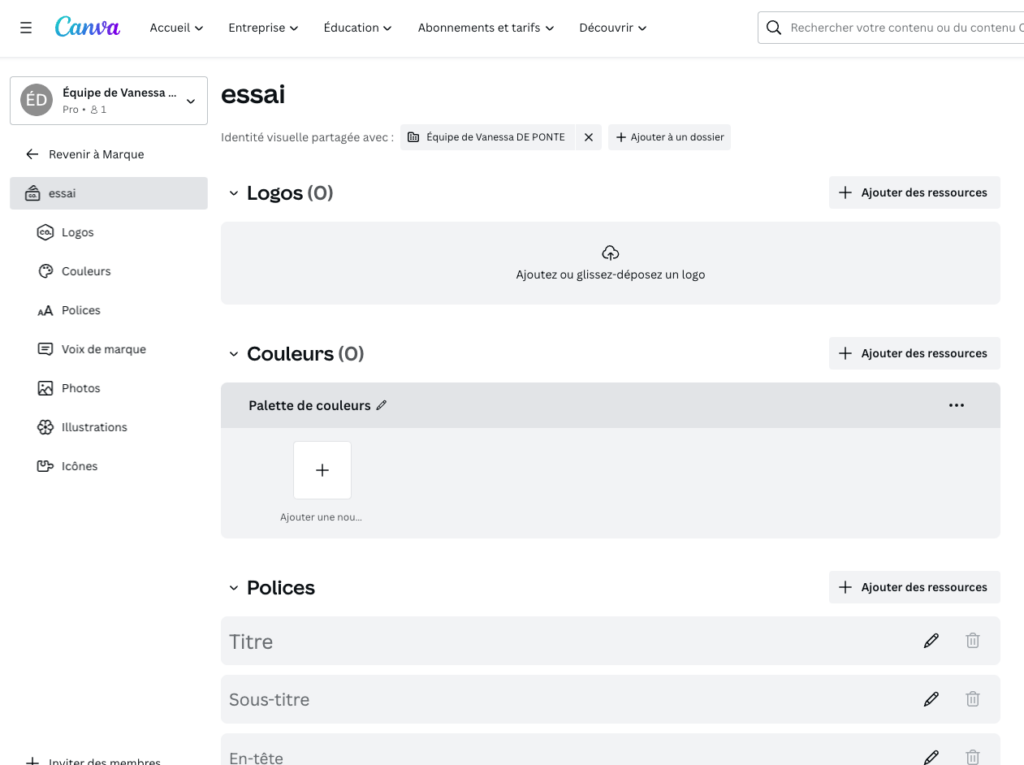The image size is (1024, 765).
Task: Click the search magnifier icon
Action: (773, 27)
